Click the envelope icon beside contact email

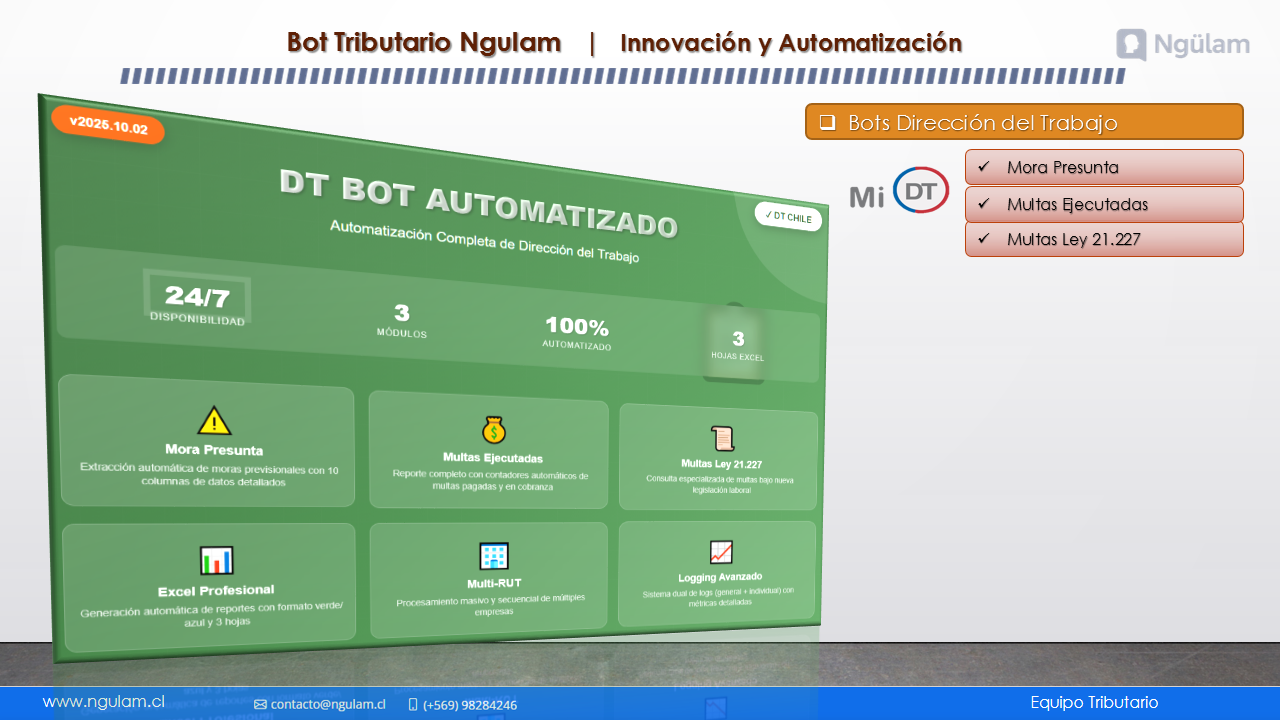(x=260, y=705)
